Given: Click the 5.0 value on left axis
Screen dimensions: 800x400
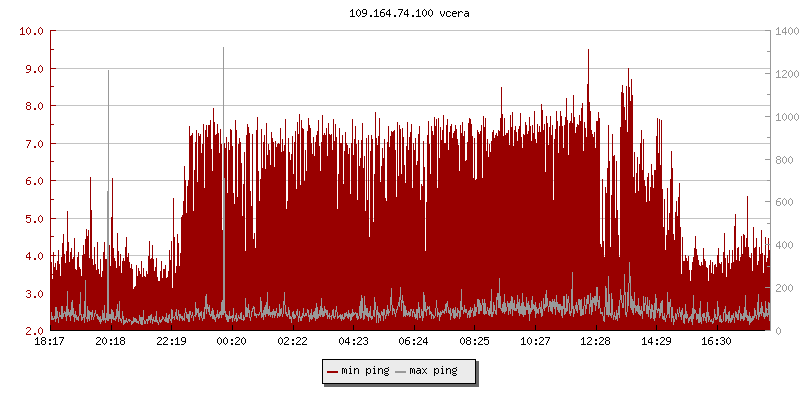Looking at the screenshot, I should (x=32, y=218).
